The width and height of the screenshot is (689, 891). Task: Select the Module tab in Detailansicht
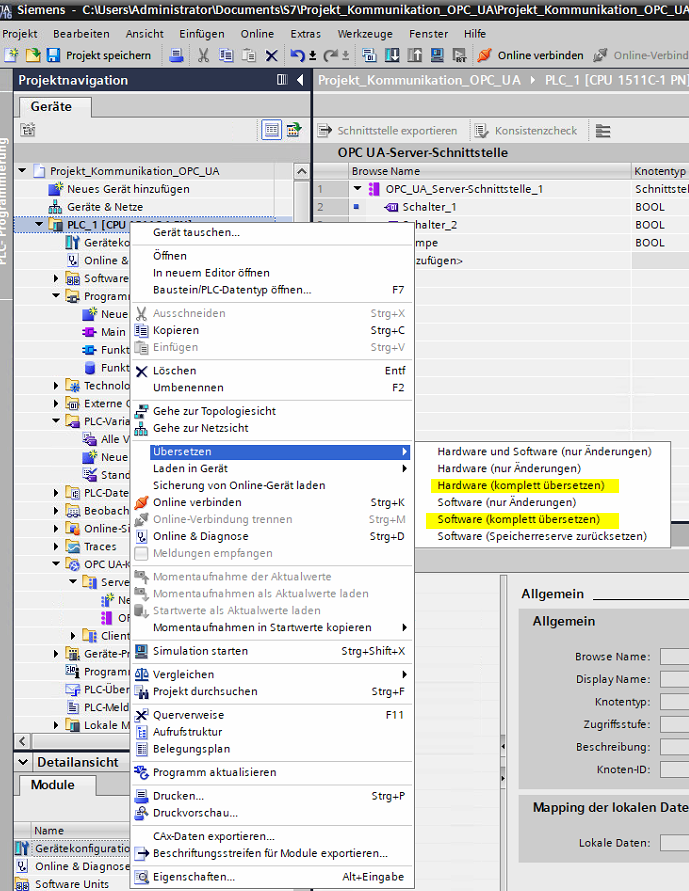[x=53, y=785]
